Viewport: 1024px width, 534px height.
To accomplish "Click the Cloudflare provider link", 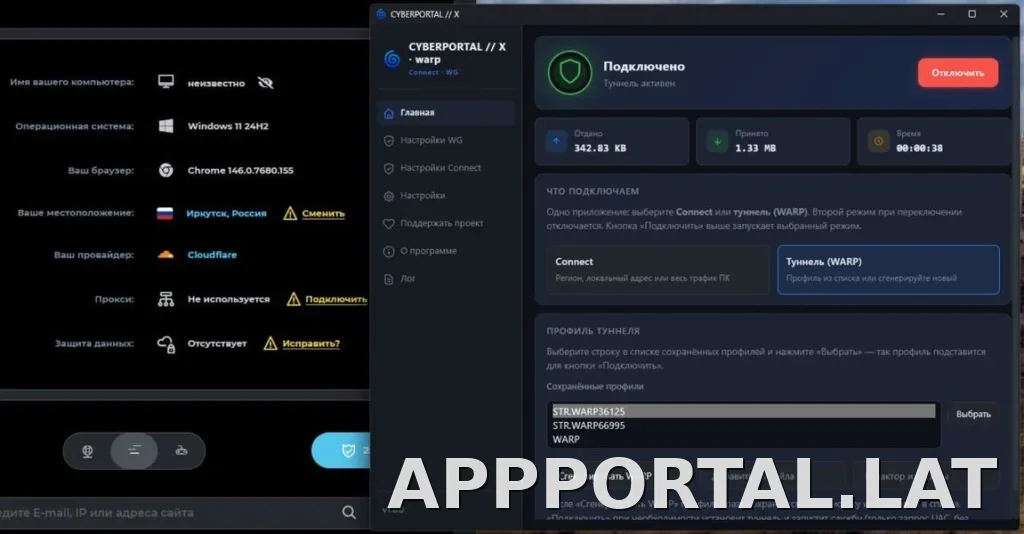I will click(212, 255).
